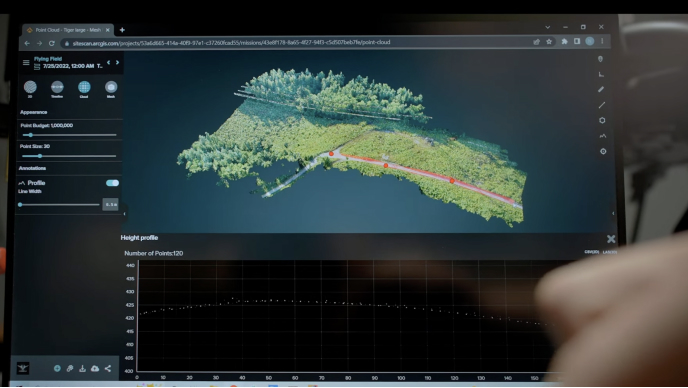Click the Annotations section header
The image size is (688, 388).
click(32, 168)
